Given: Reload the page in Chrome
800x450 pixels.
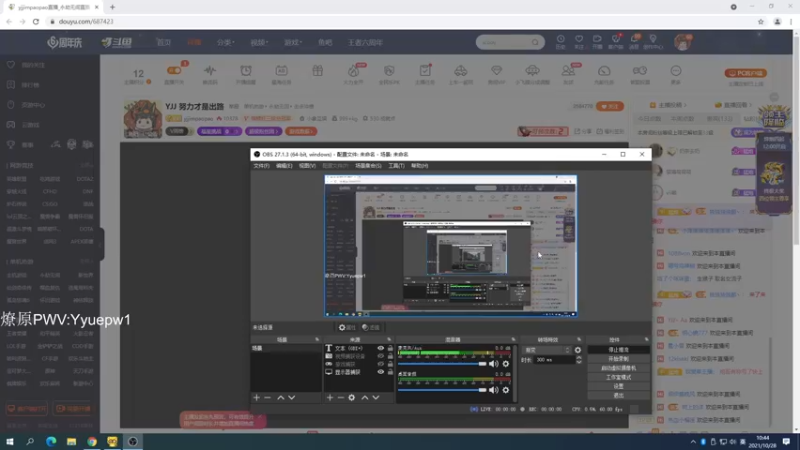Looking at the screenshot, I should 36,21.
